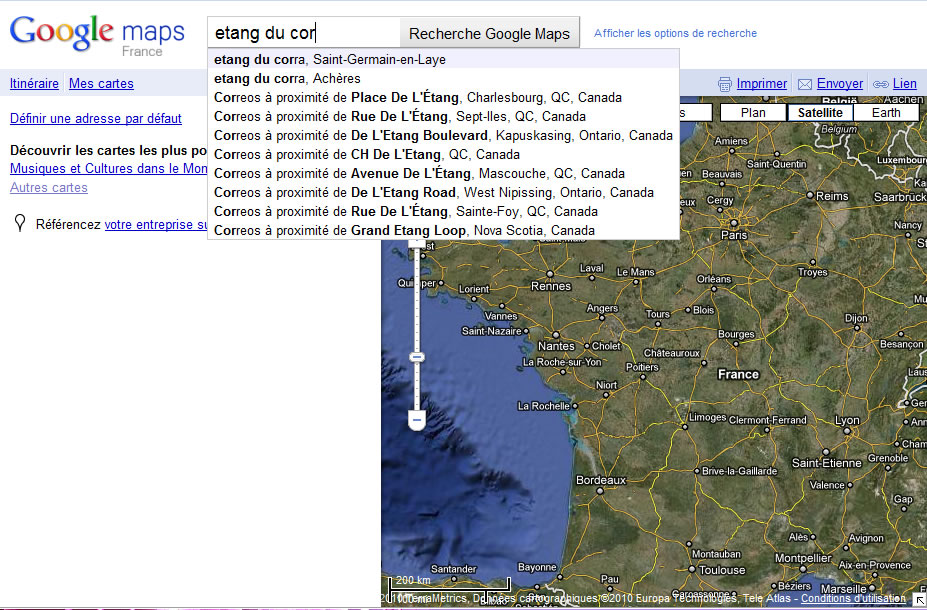Viewport: 927px width, 610px height.
Task: Click the Lyon label on the map
Action: pos(847,420)
